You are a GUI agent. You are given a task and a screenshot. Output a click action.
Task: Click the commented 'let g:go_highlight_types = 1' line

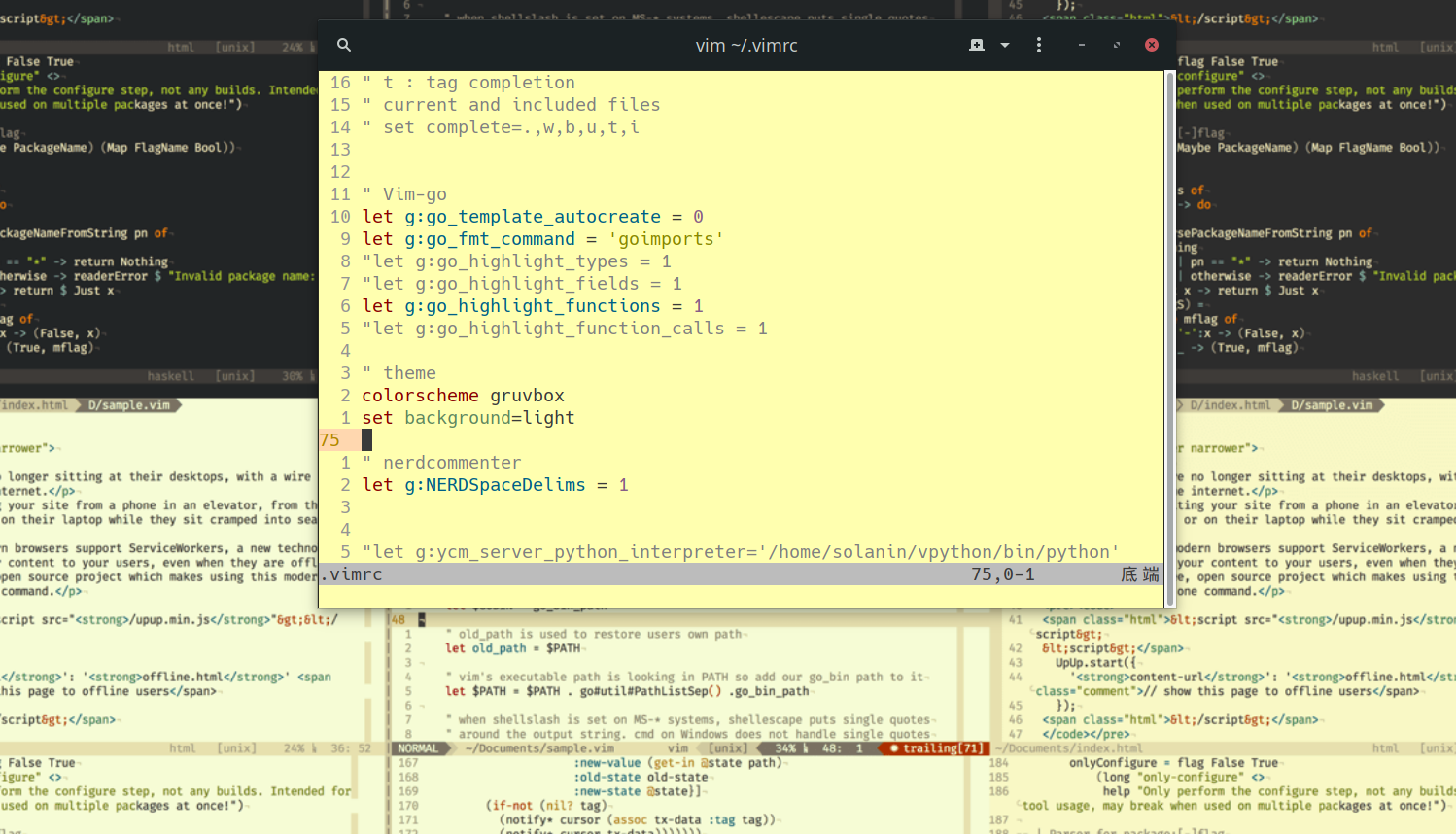coord(517,261)
